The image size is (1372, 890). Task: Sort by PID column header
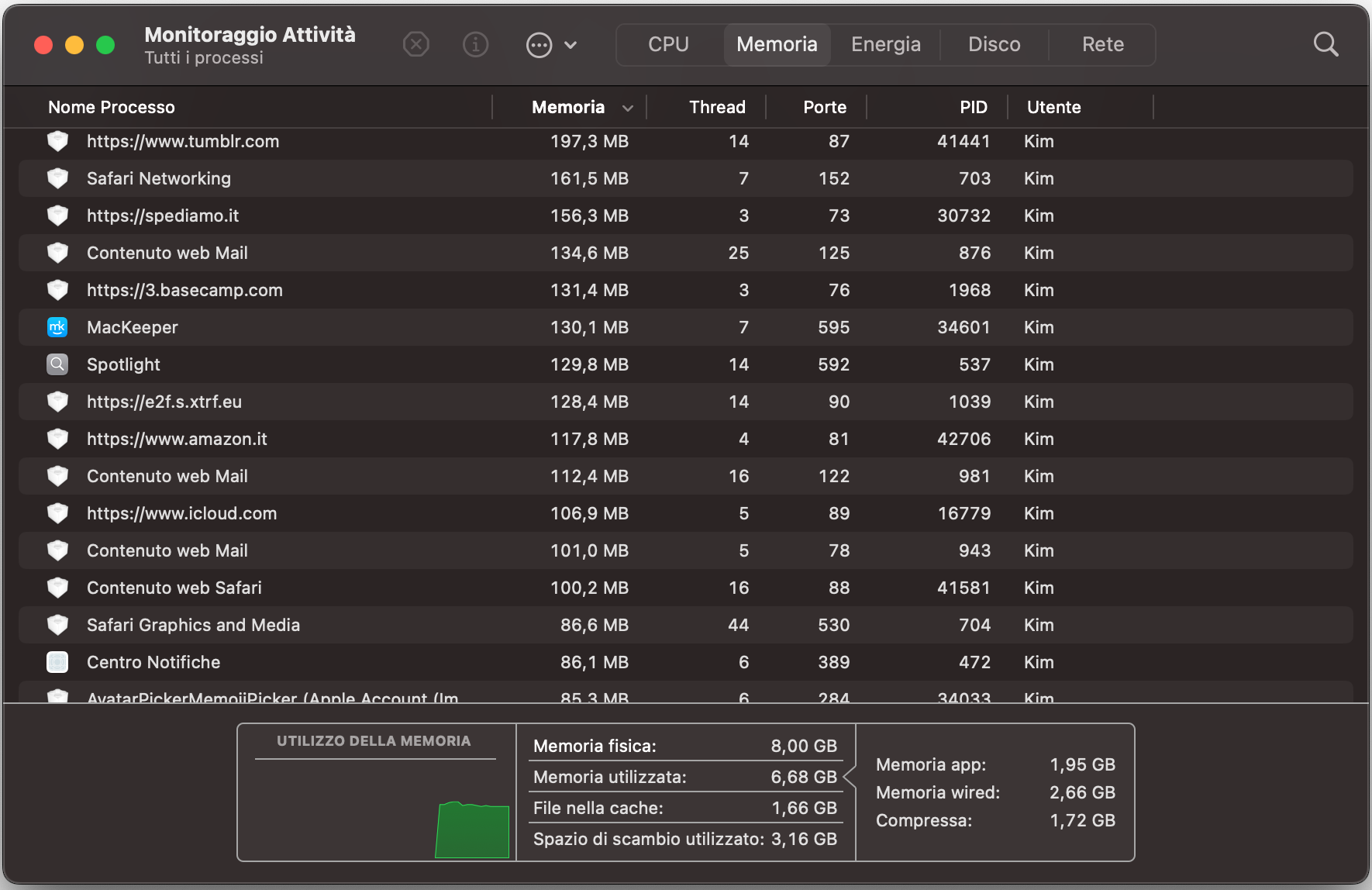tap(974, 107)
